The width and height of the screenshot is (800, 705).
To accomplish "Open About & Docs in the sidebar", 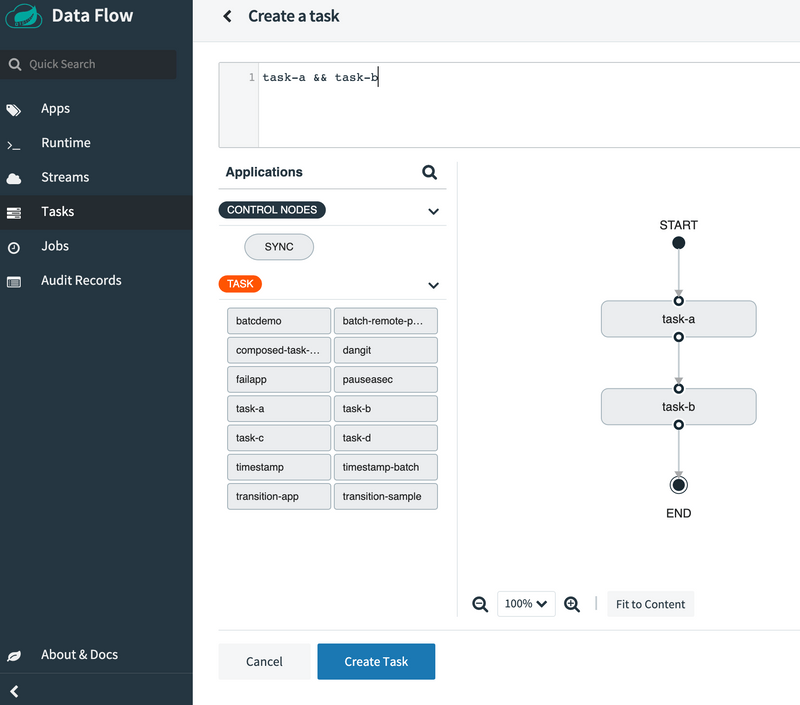I will point(96,654).
